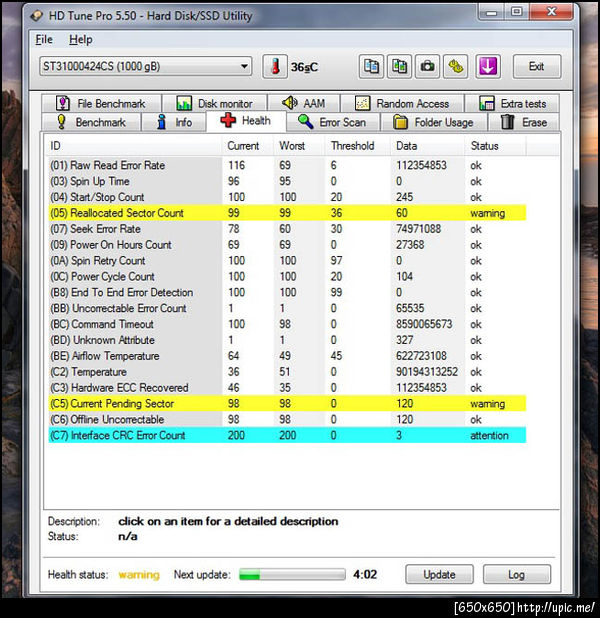Viewport: 600px width, 618px height.
Task: Click the Current column header
Action: [248, 146]
